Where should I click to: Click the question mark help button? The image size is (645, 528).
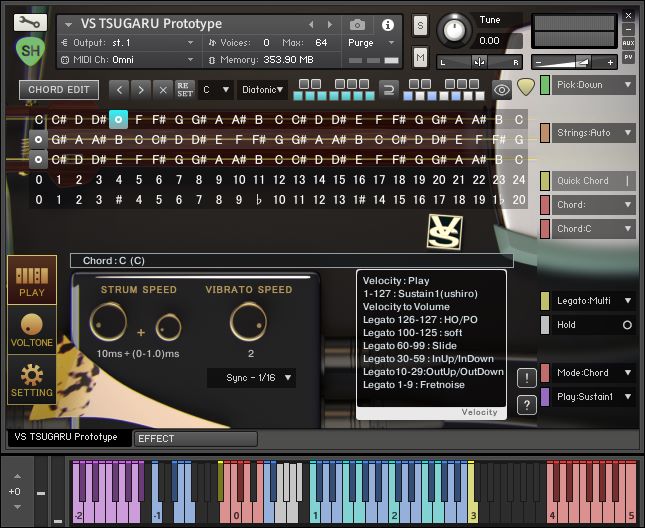tap(527, 405)
